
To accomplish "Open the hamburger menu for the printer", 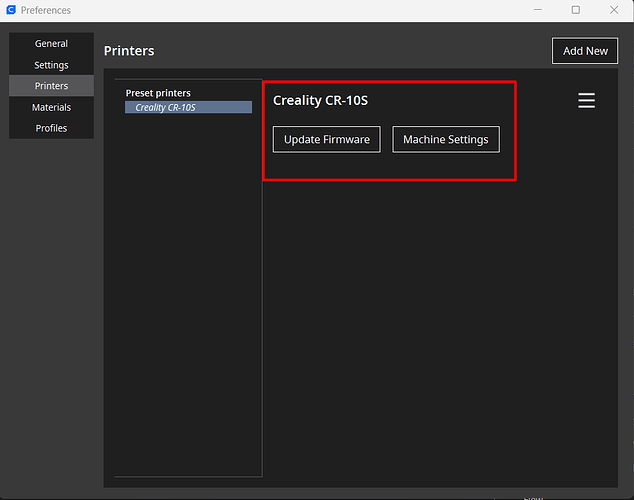I will click(x=586, y=100).
